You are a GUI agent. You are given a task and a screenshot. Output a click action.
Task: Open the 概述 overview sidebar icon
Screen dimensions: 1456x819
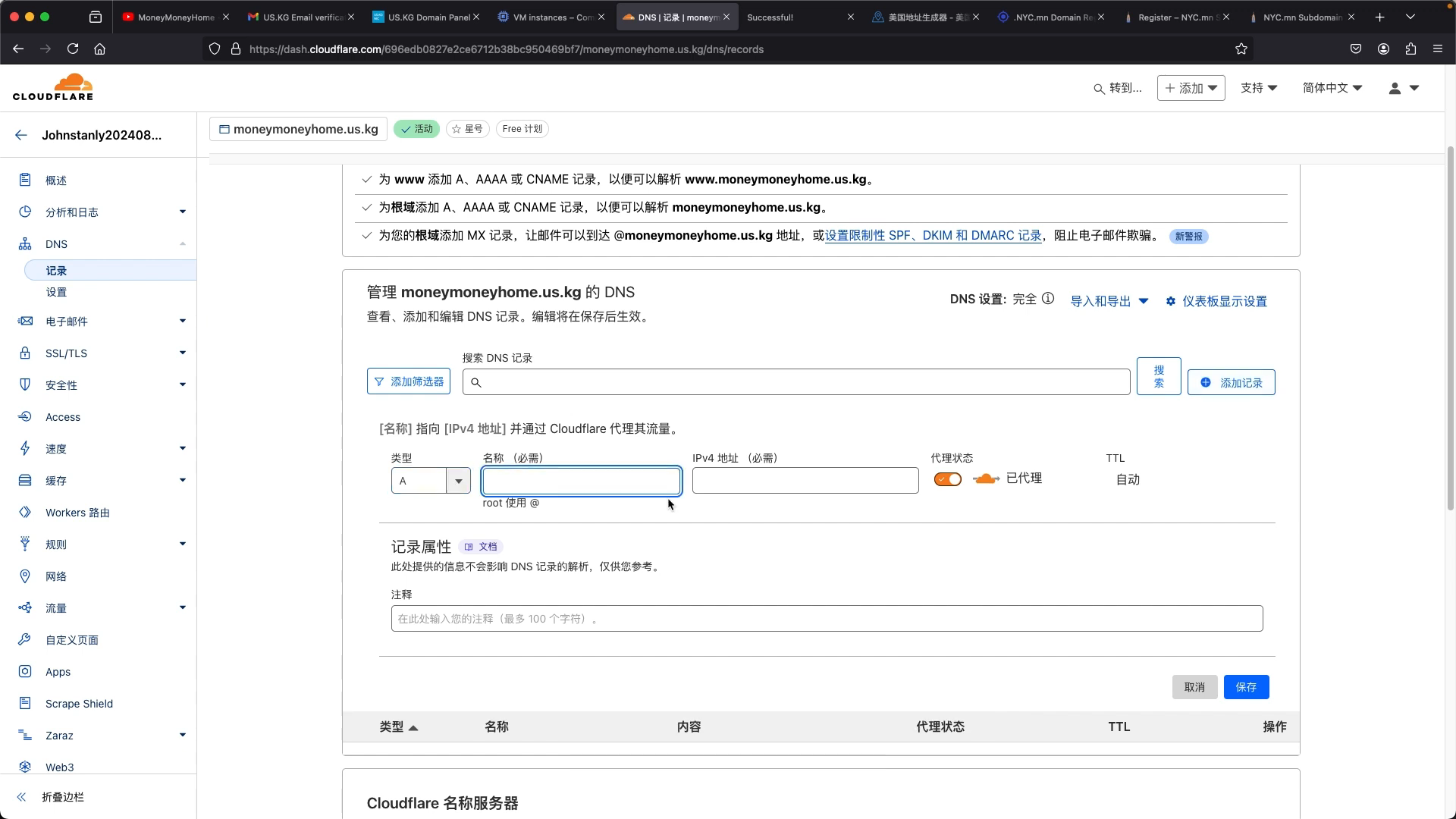[x=25, y=180]
